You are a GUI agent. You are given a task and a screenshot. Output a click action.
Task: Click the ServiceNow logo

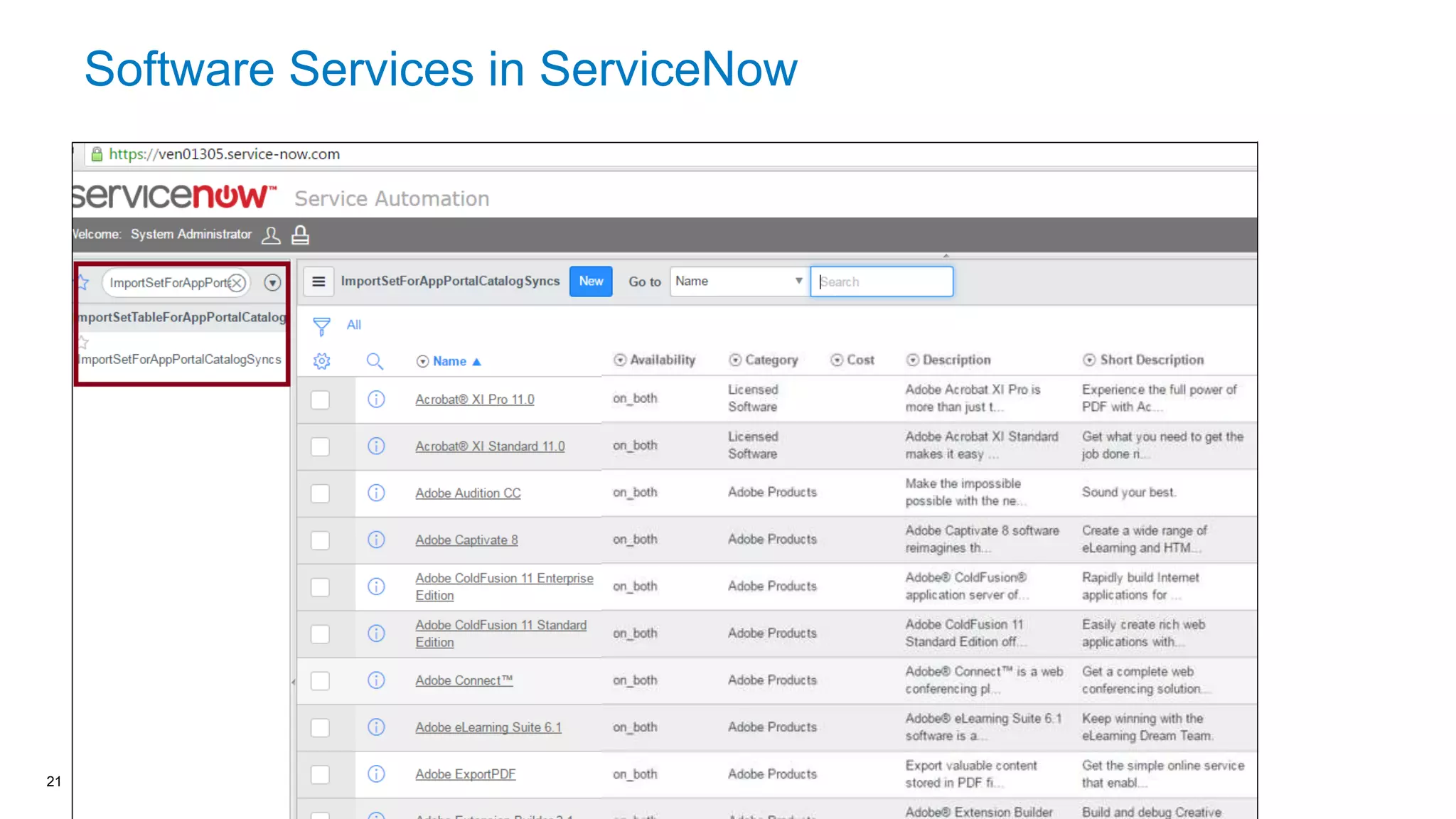(x=175, y=196)
